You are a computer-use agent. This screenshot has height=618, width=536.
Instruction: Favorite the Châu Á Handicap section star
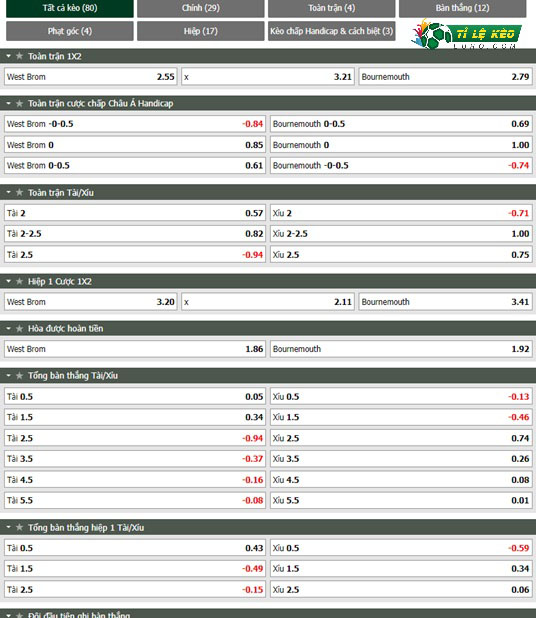click(x=19, y=104)
